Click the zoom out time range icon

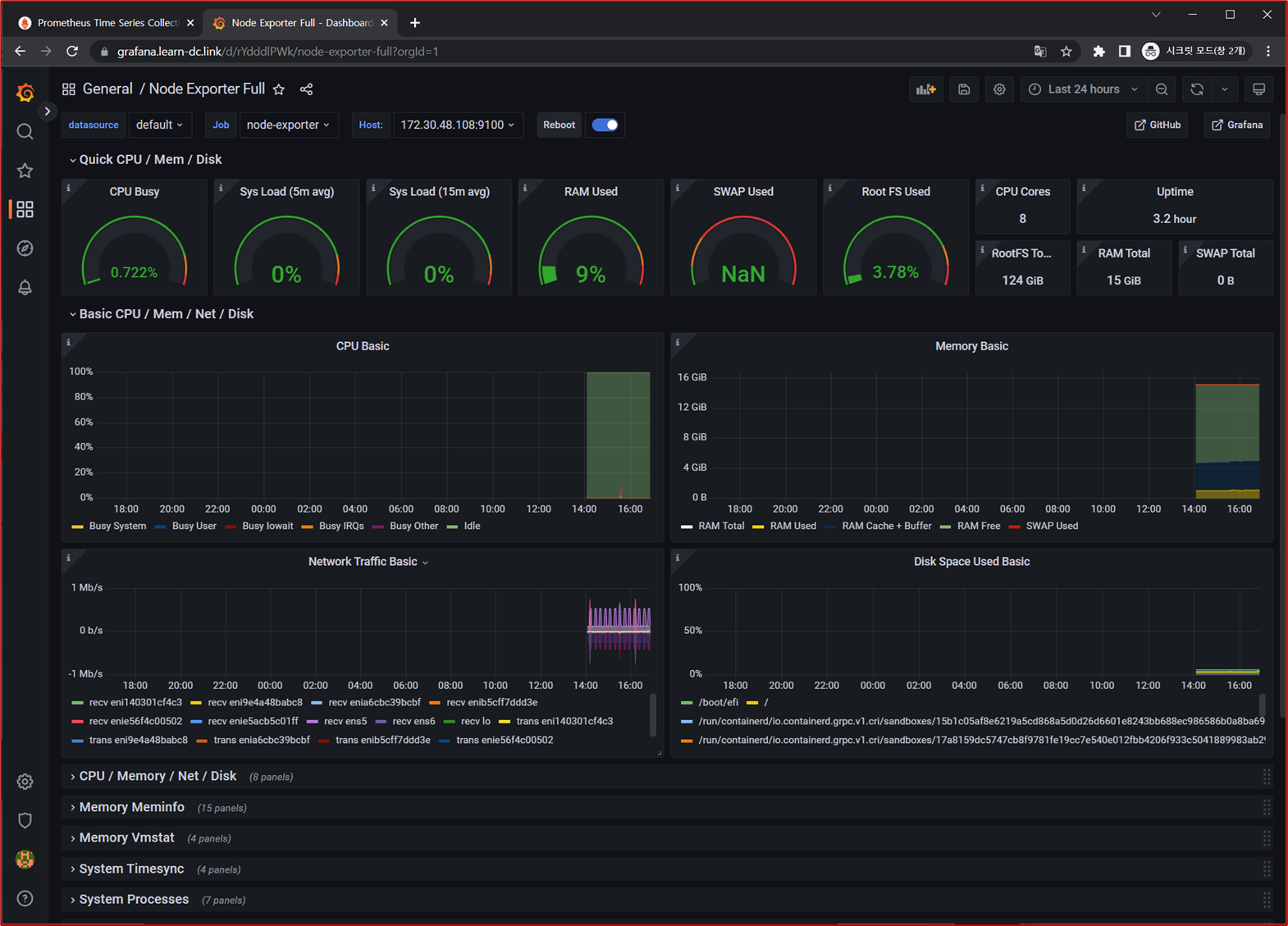tap(1162, 89)
